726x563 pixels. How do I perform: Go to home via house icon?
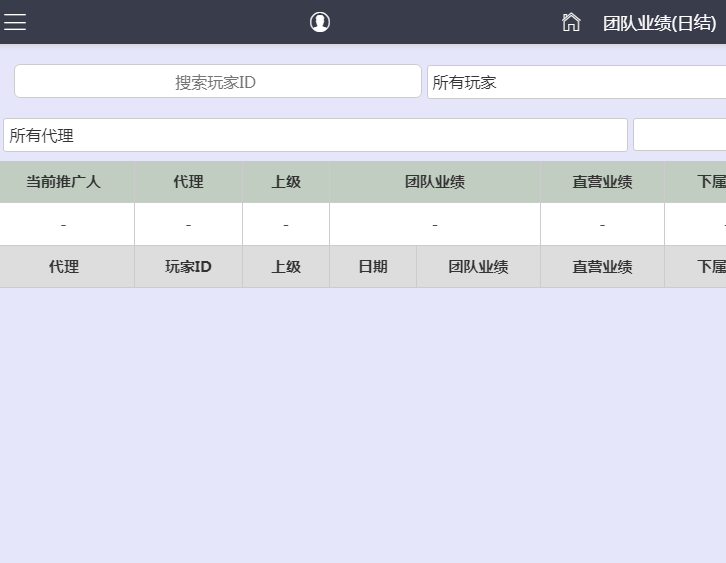(x=571, y=22)
